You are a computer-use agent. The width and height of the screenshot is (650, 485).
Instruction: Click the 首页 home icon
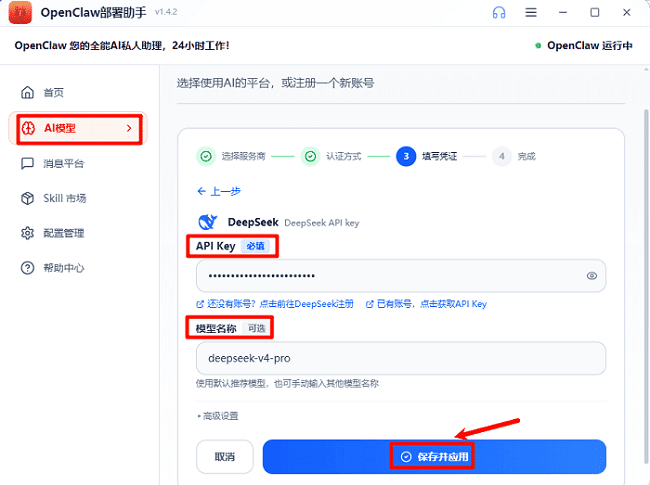pos(27,92)
